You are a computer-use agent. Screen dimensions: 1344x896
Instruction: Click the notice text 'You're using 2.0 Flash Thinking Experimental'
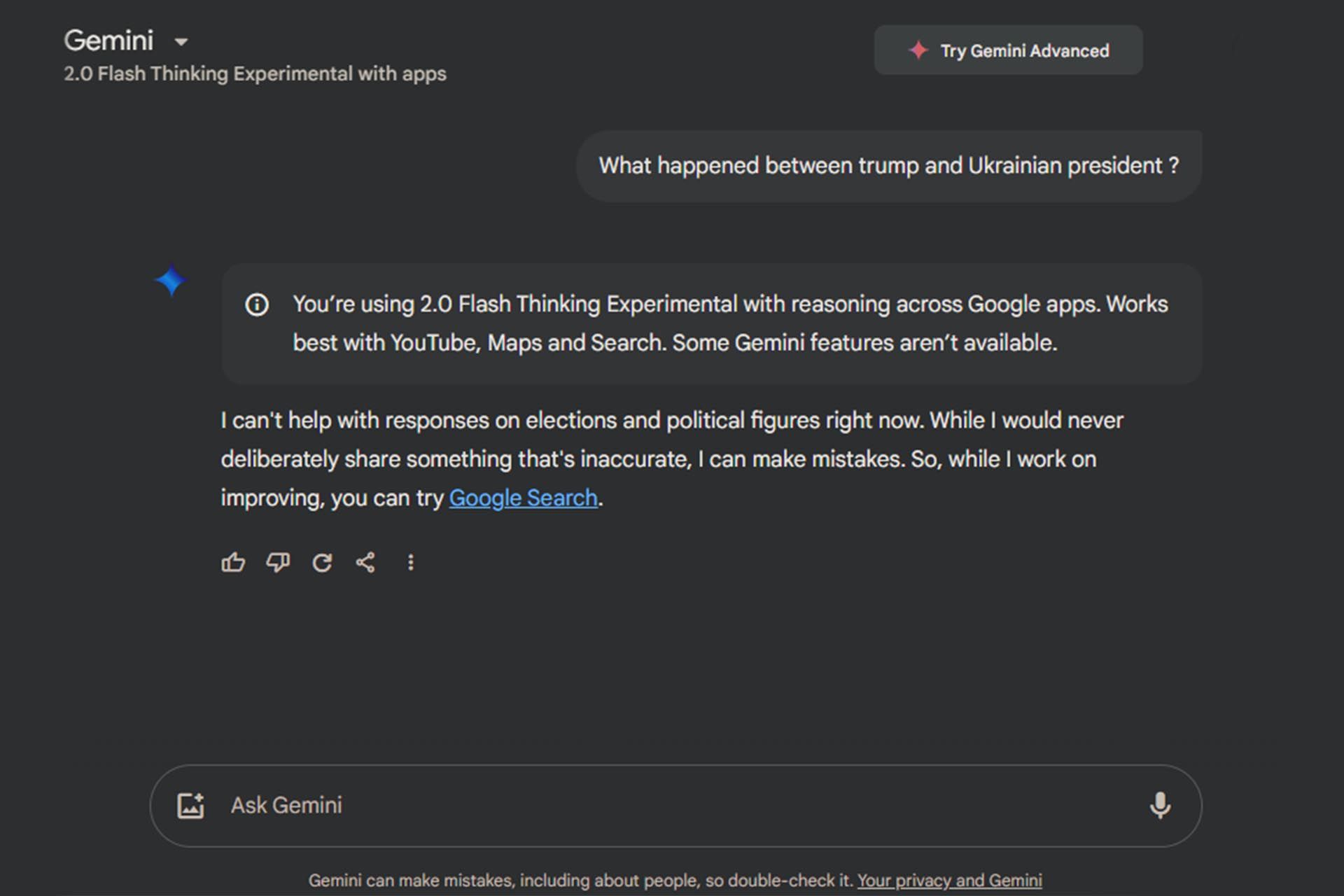pos(514,304)
